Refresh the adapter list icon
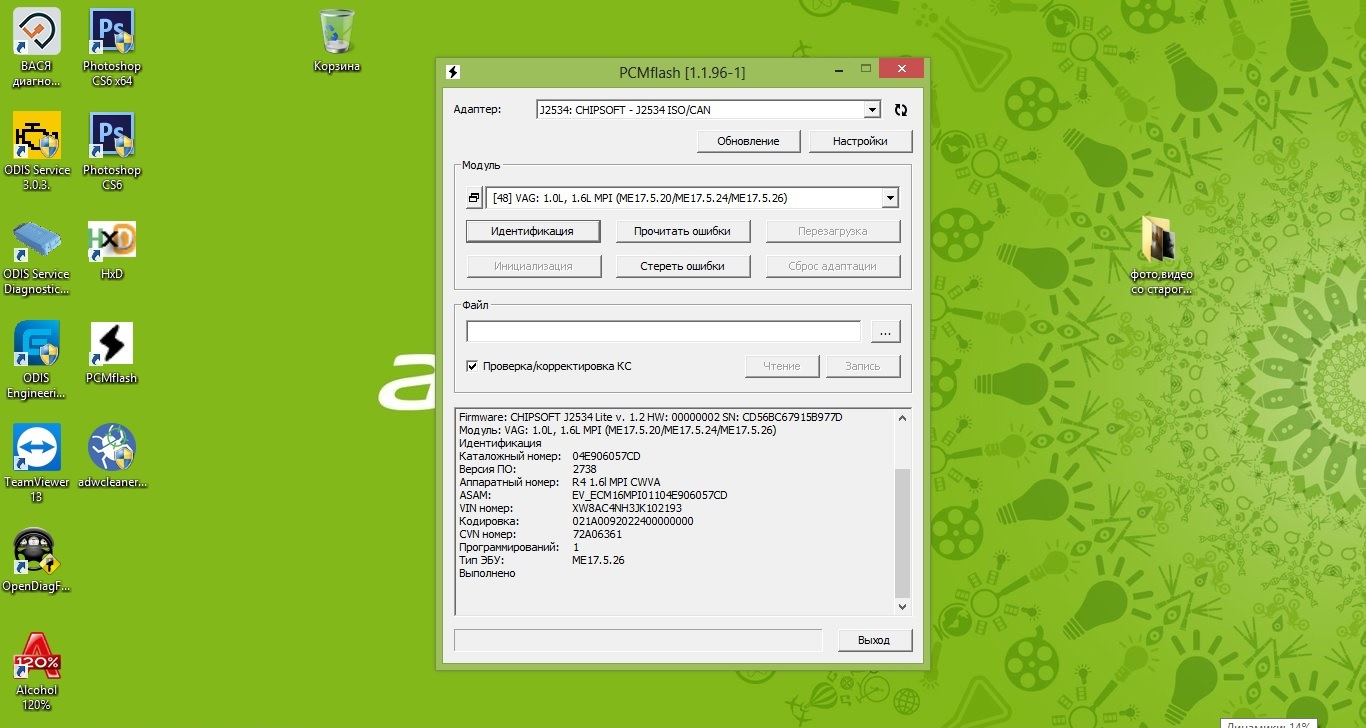The height and width of the screenshot is (728, 1366). pos(901,110)
